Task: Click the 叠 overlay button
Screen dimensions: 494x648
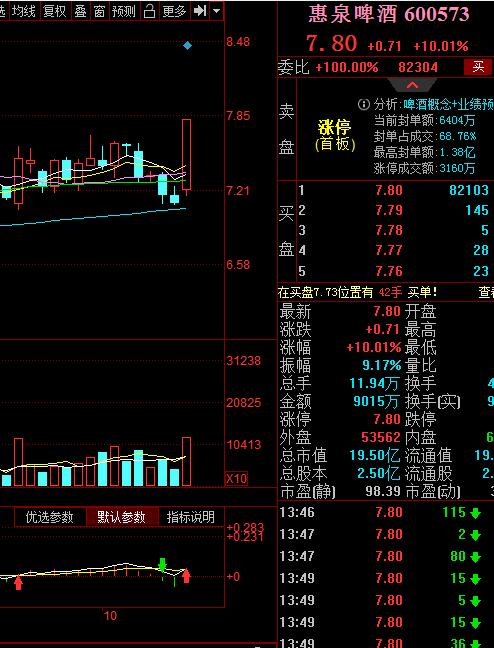Action: pyautogui.click(x=80, y=11)
